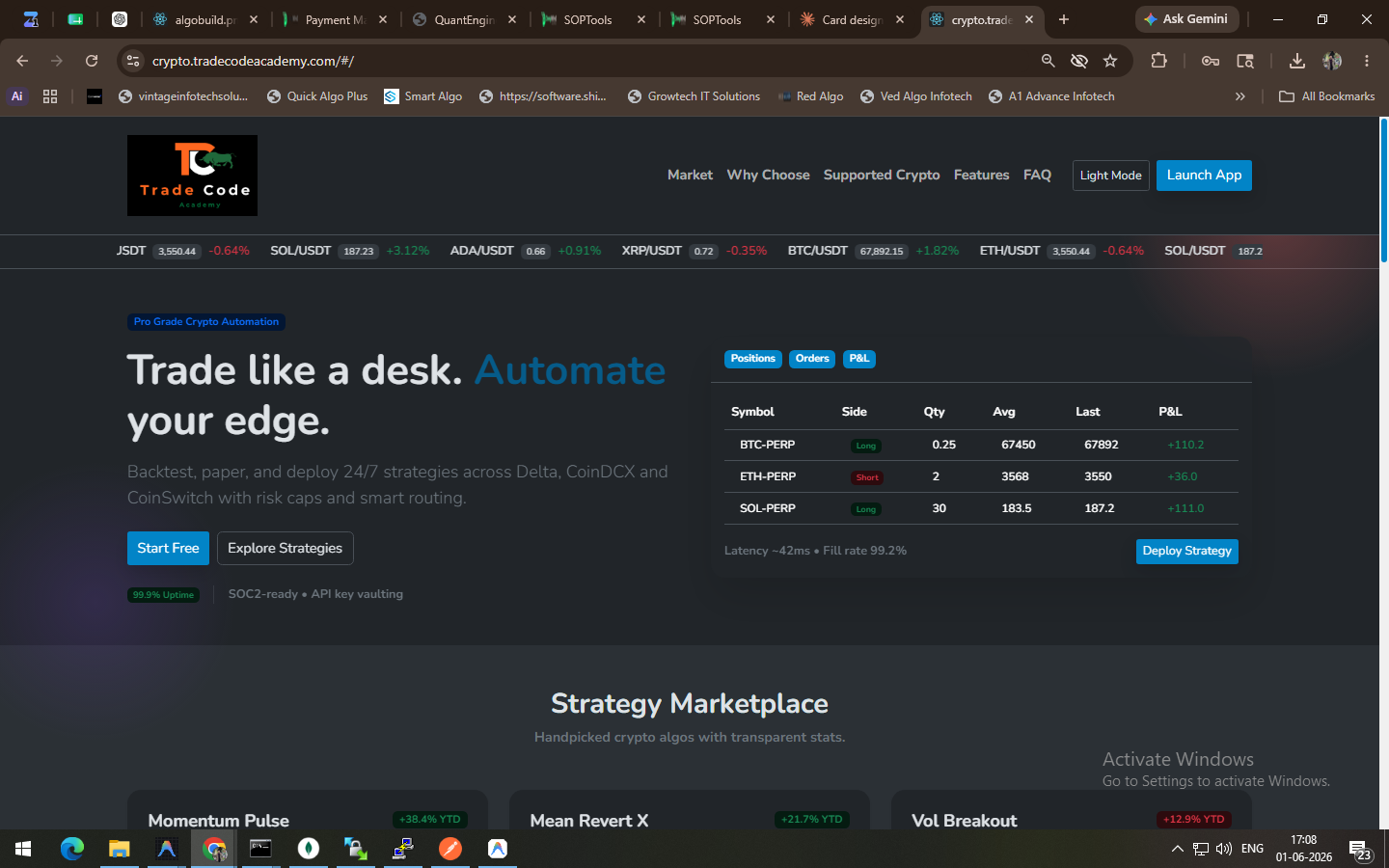The width and height of the screenshot is (1389, 868).
Task: Click the Ask Gemini button
Action: pyautogui.click(x=1186, y=19)
